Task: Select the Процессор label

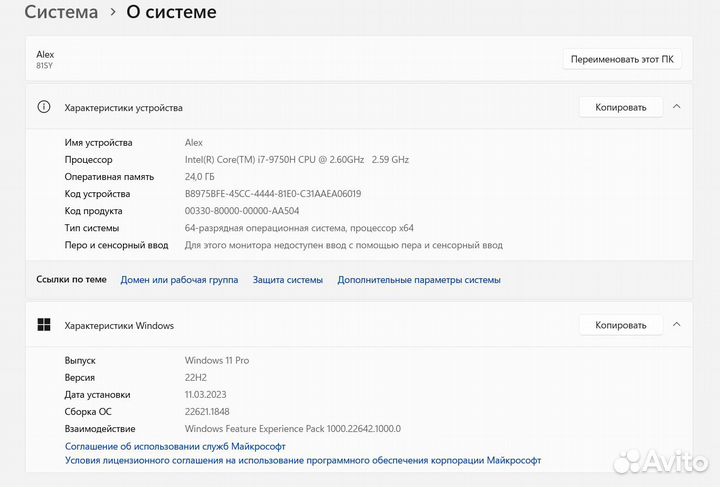Action: (x=88, y=160)
